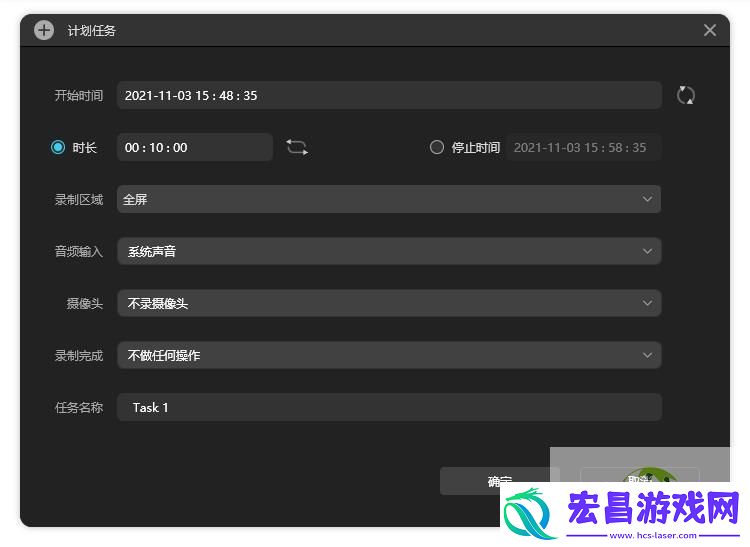Click the 00:10:00 duration field
Screen dimensions: 750x547
coord(195,147)
